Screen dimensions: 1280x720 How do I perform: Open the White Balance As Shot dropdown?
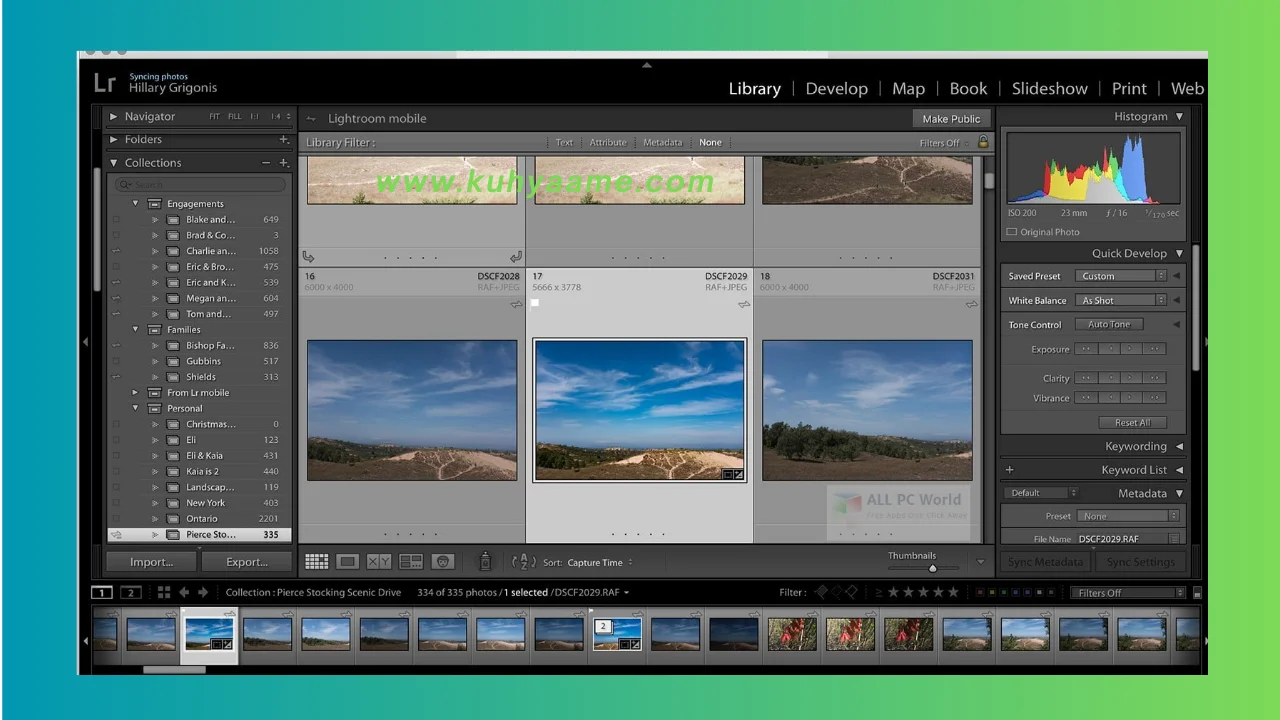tap(1121, 300)
